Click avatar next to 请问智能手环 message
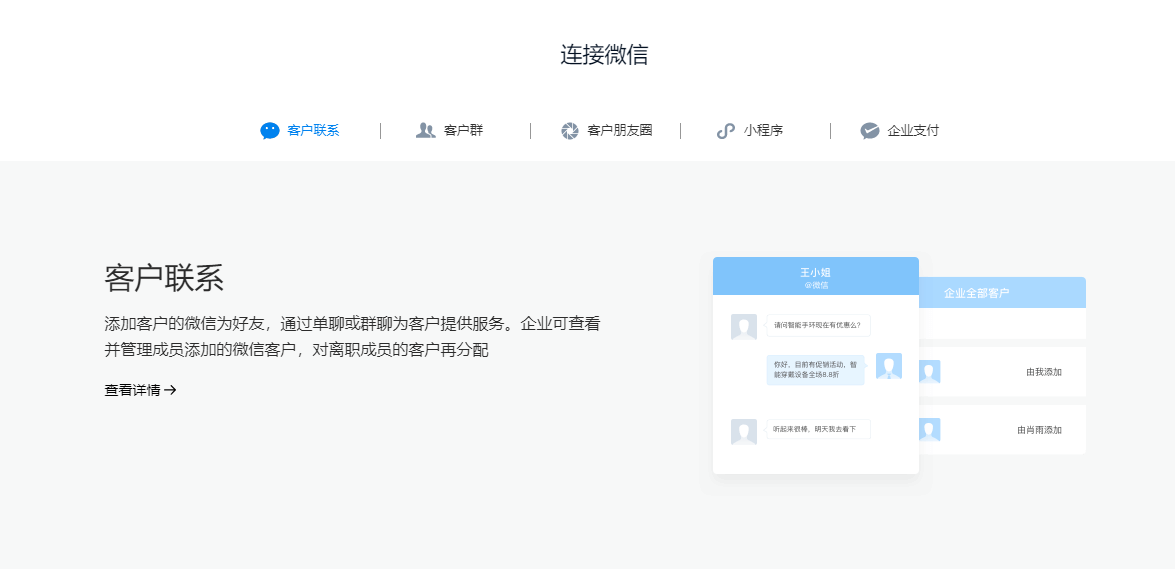The width and height of the screenshot is (1175, 572). pos(743,327)
